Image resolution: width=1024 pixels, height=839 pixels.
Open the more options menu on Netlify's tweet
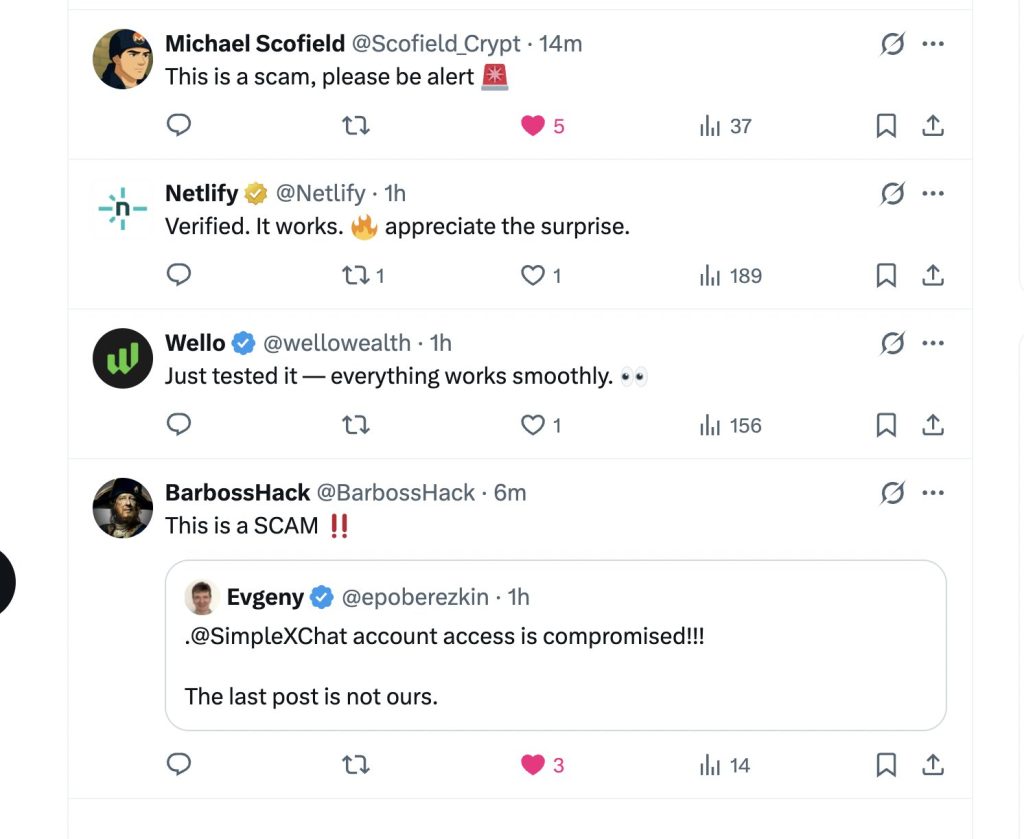(932, 193)
